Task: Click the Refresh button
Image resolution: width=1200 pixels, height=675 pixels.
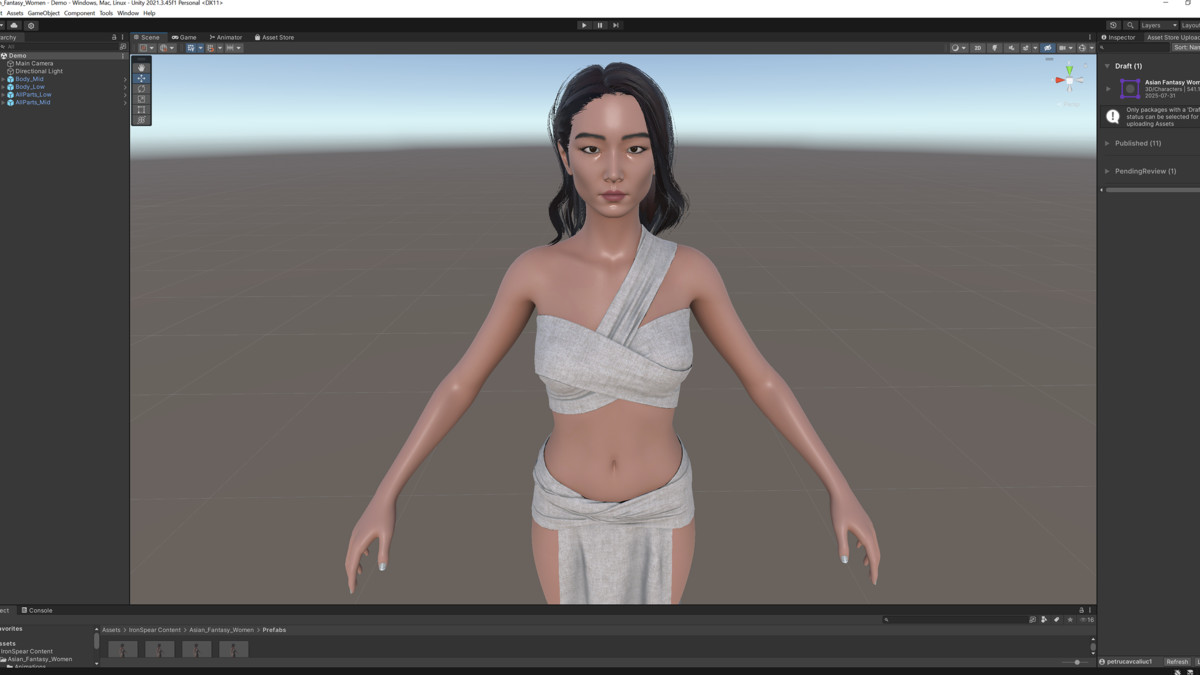Action: pos(1177,662)
